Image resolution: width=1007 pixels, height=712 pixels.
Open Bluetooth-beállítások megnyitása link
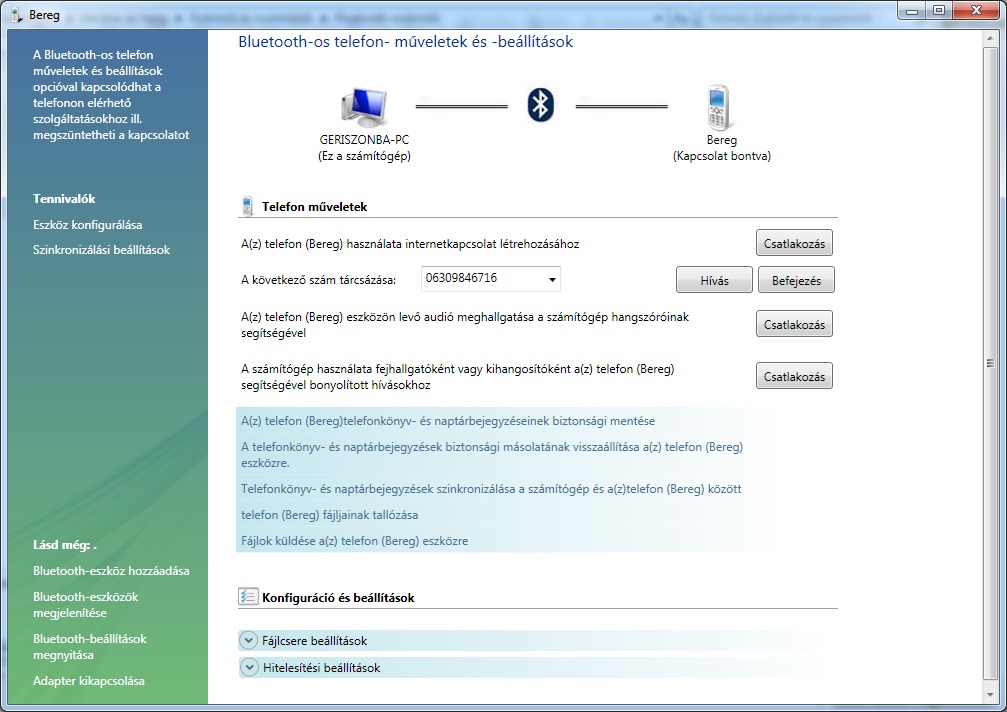[90, 647]
